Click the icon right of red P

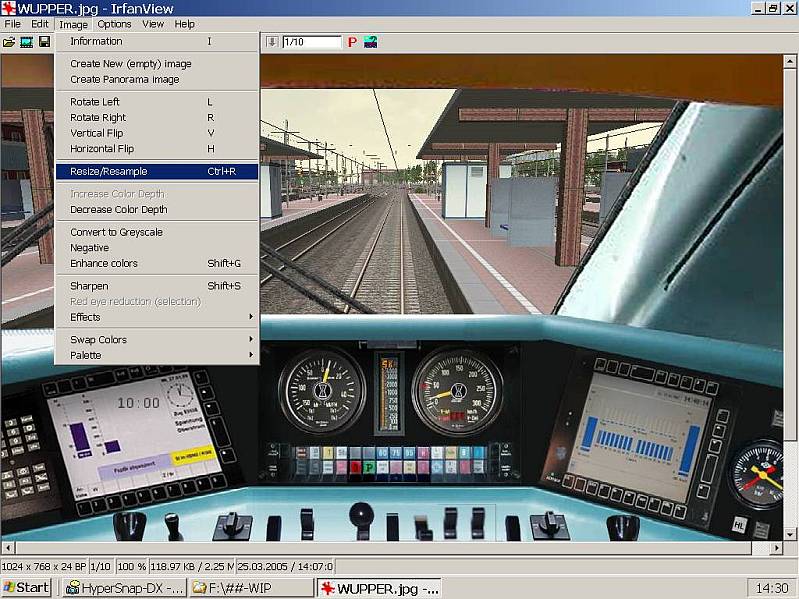click(x=370, y=42)
